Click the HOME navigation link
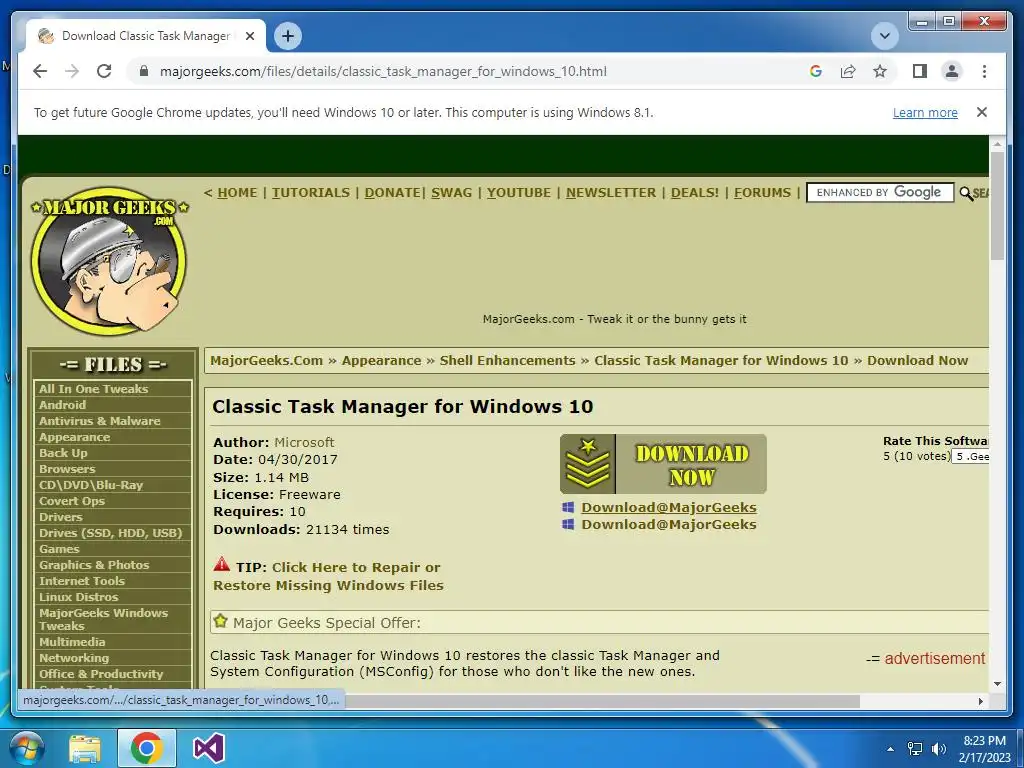 point(237,193)
